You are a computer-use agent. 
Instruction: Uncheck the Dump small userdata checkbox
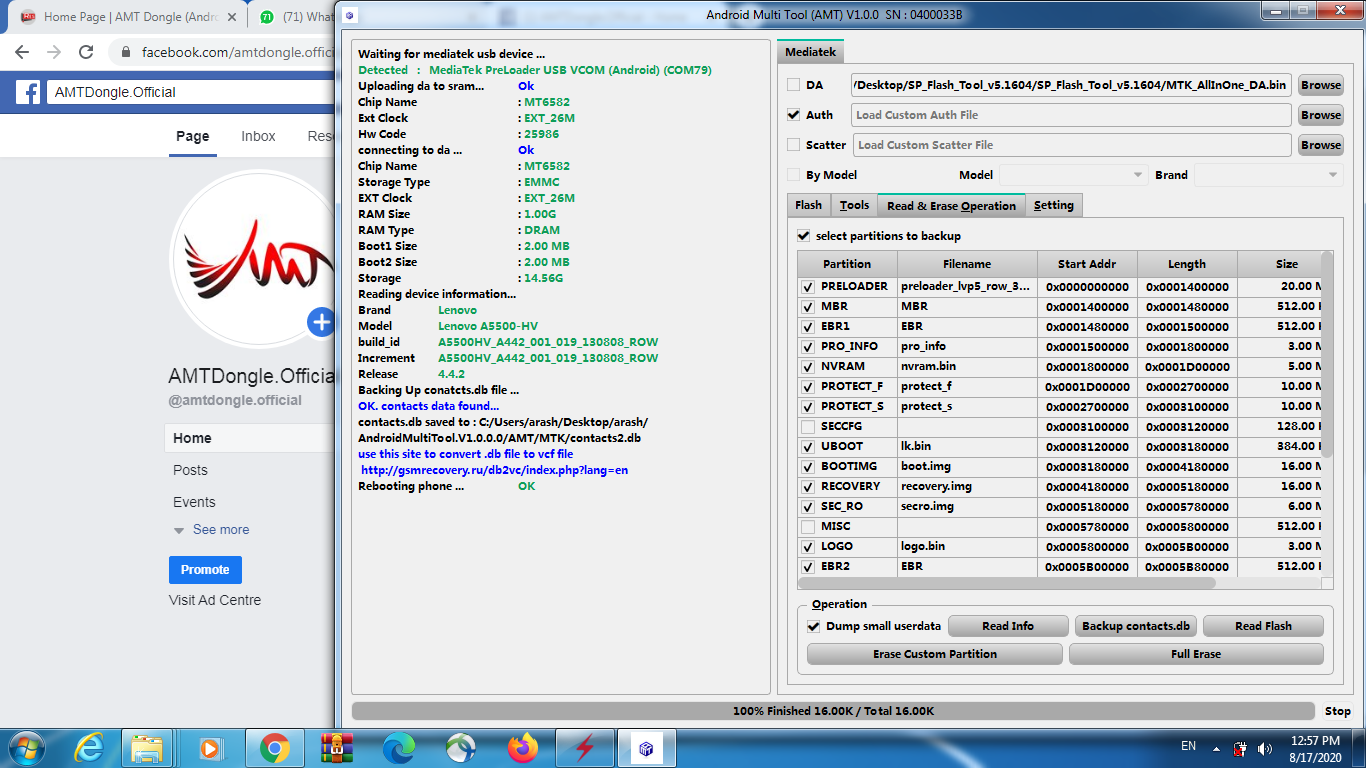814,626
